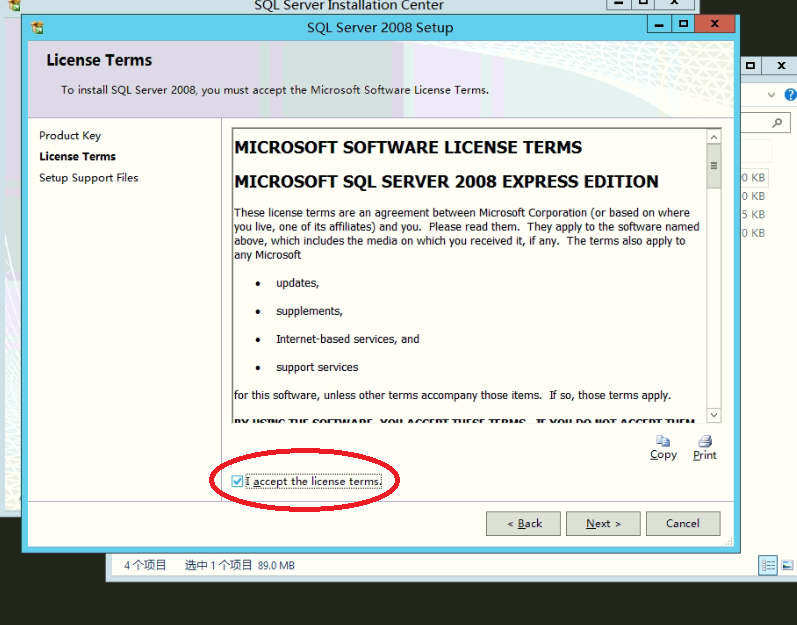Open the blue help icon in Explorer window
Image resolution: width=797 pixels, height=625 pixels.
click(790, 95)
